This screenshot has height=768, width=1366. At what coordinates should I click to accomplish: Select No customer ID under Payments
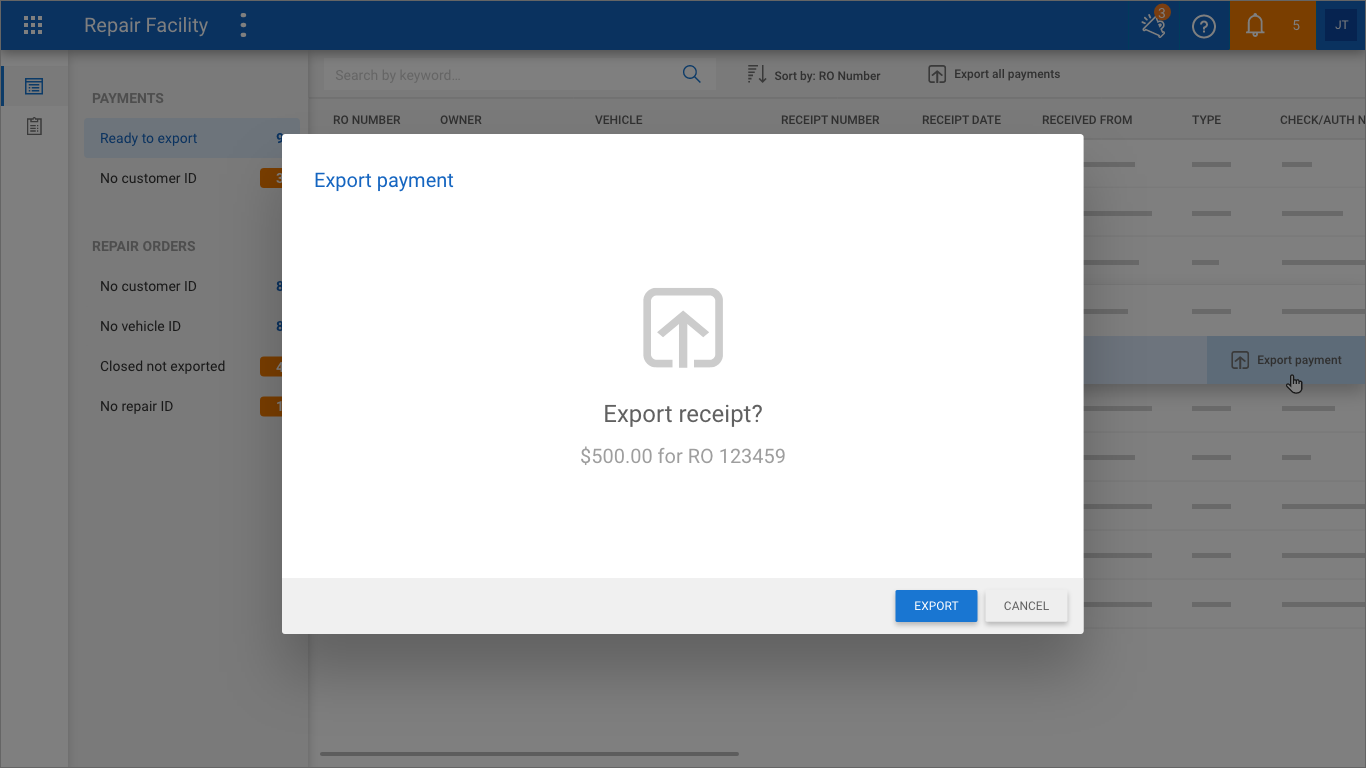pyautogui.click(x=149, y=178)
